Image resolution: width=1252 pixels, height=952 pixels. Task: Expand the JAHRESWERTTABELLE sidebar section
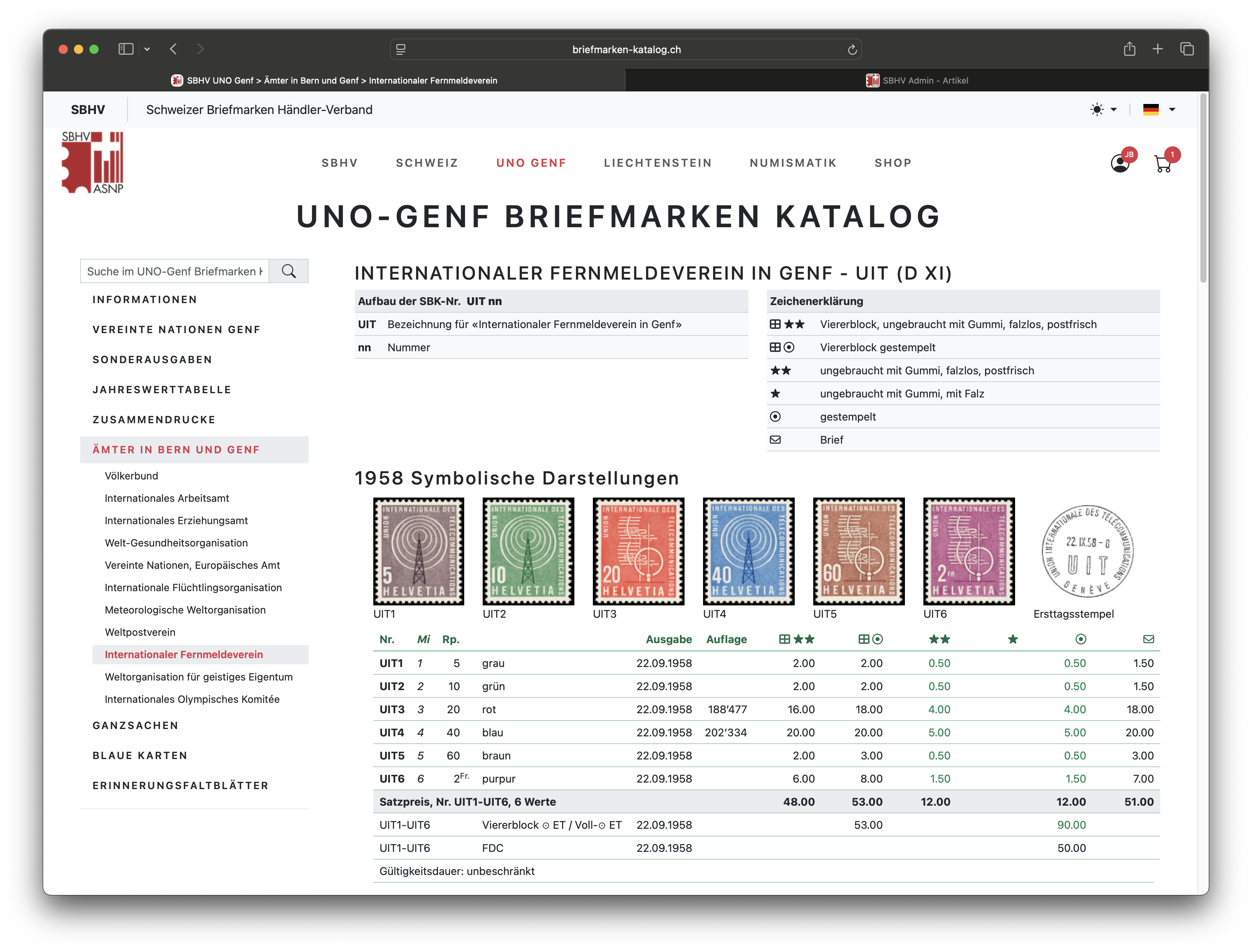pyautogui.click(x=162, y=390)
